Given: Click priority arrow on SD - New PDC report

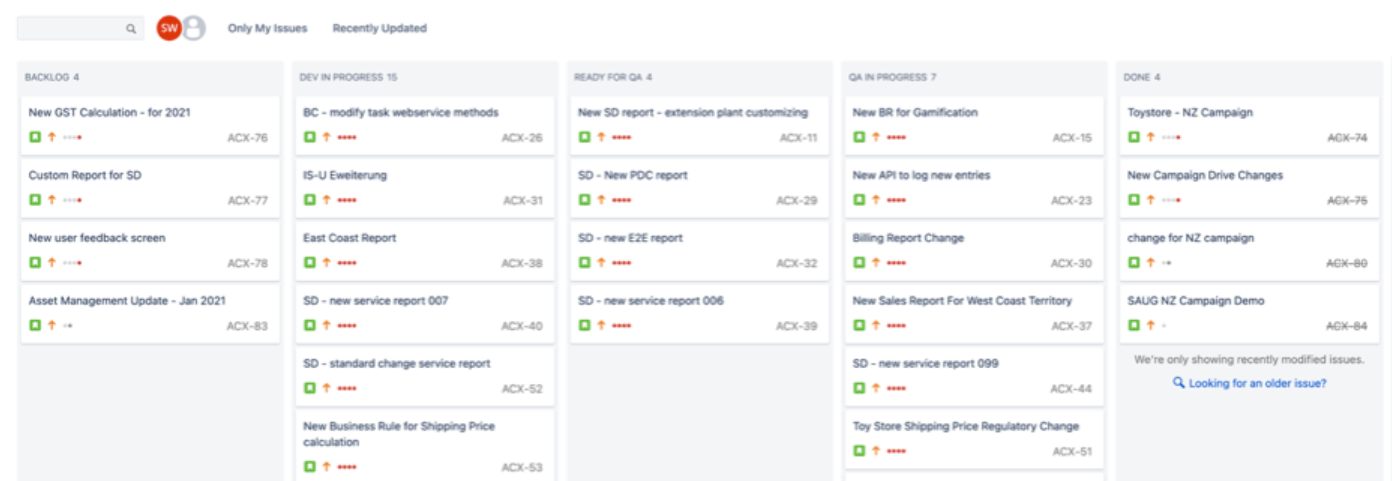Looking at the screenshot, I should pyautogui.click(x=601, y=200).
